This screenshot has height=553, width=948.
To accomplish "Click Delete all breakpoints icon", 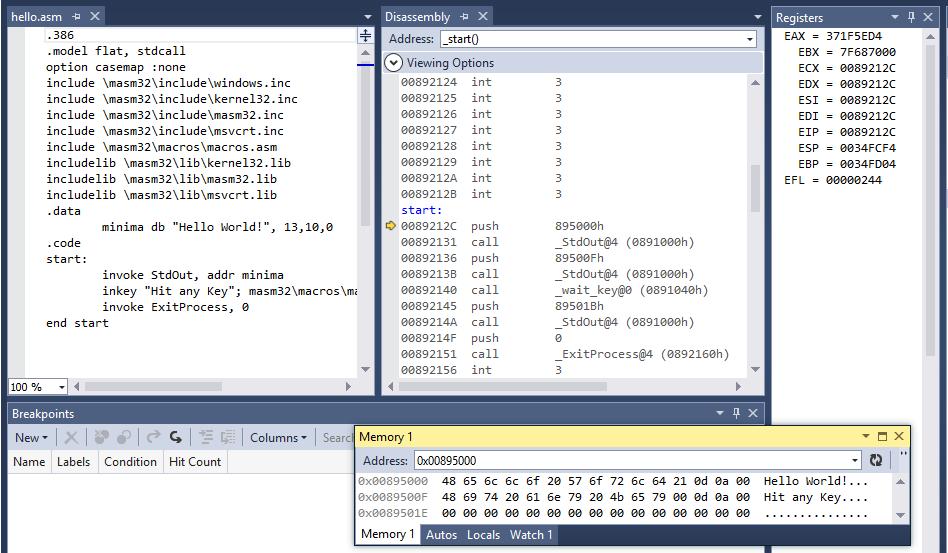I will click(x=101, y=438).
